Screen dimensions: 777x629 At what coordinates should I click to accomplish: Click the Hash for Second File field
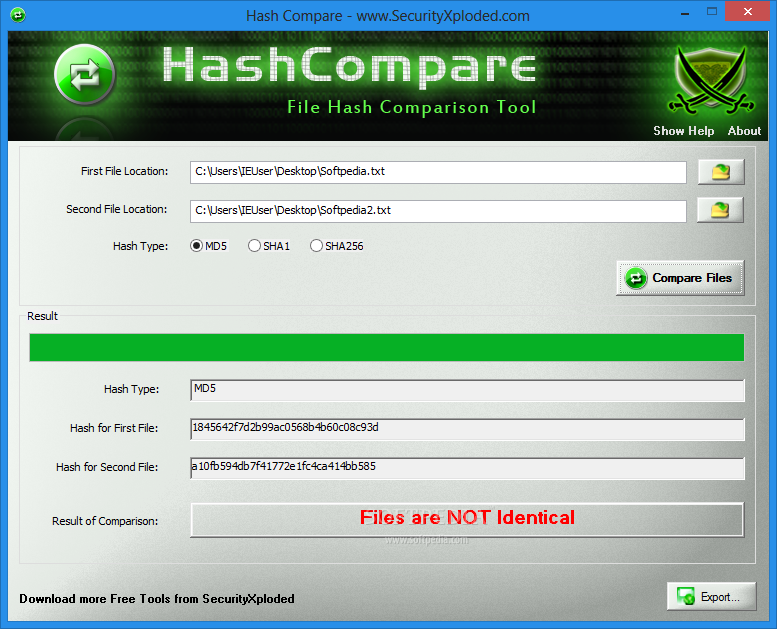467,468
